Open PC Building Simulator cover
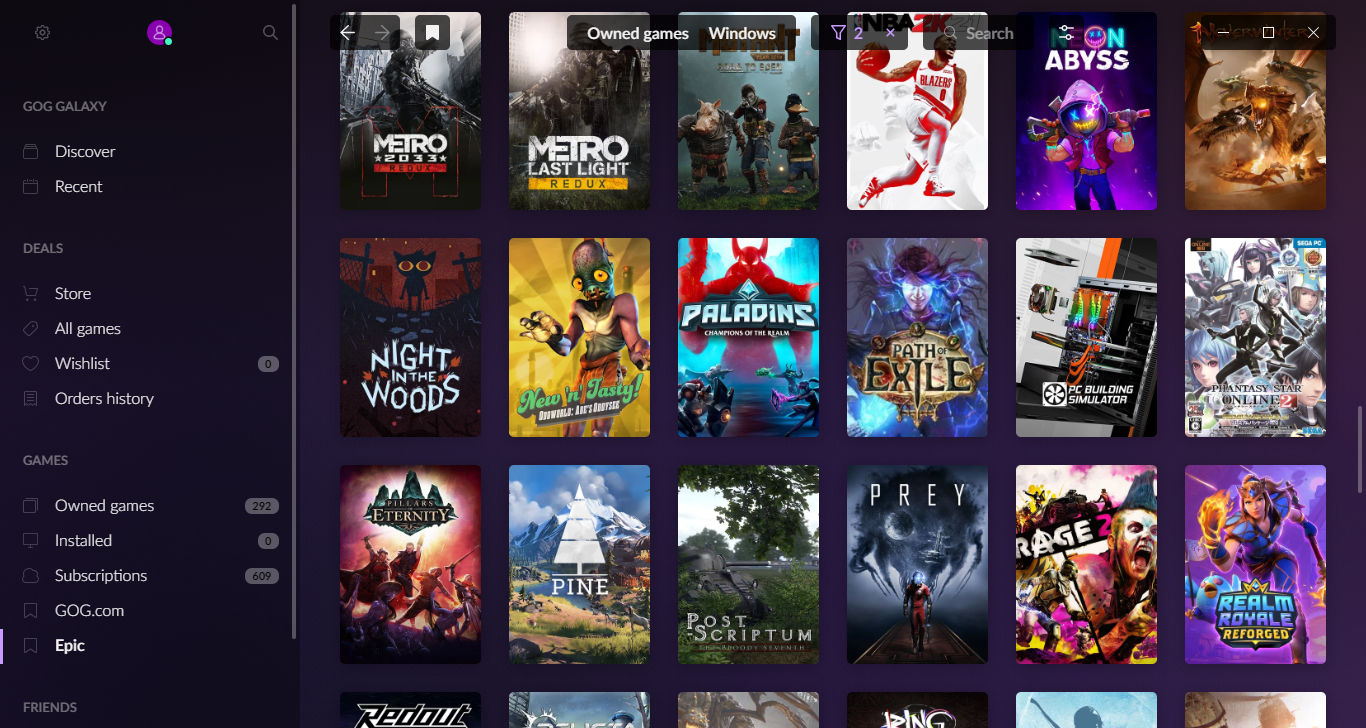This screenshot has width=1366, height=728. [x=1086, y=337]
